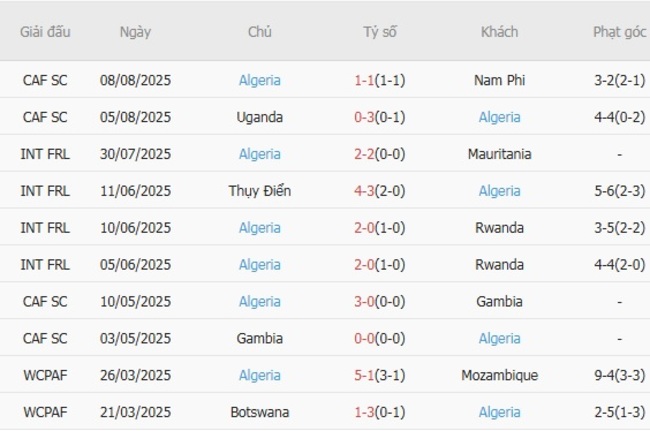This screenshot has width=650, height=431.
Task: Click Algeria in the Thụy Điển match row
Action: 499,191
